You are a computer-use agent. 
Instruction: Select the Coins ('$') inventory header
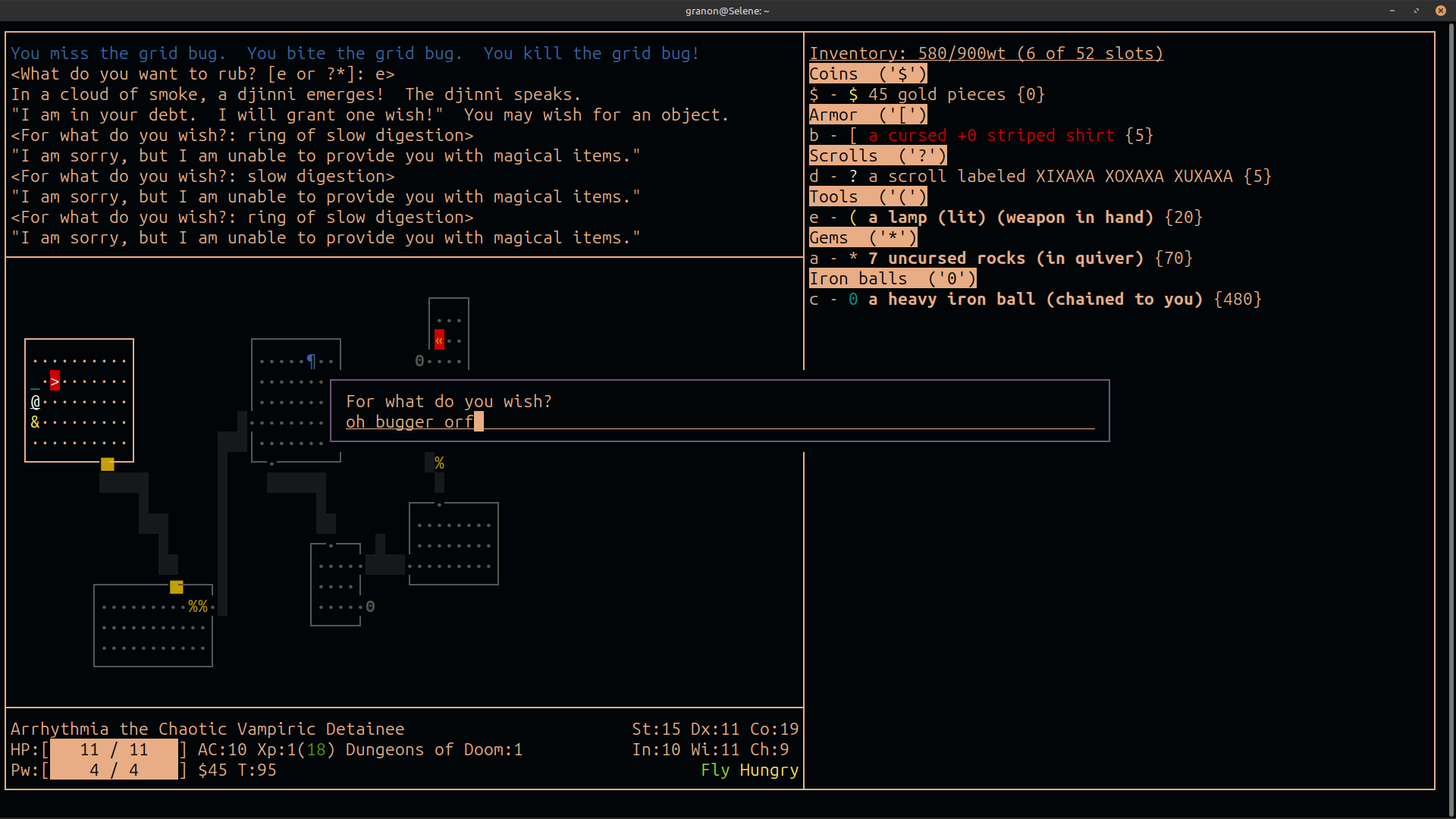point(868,74)
